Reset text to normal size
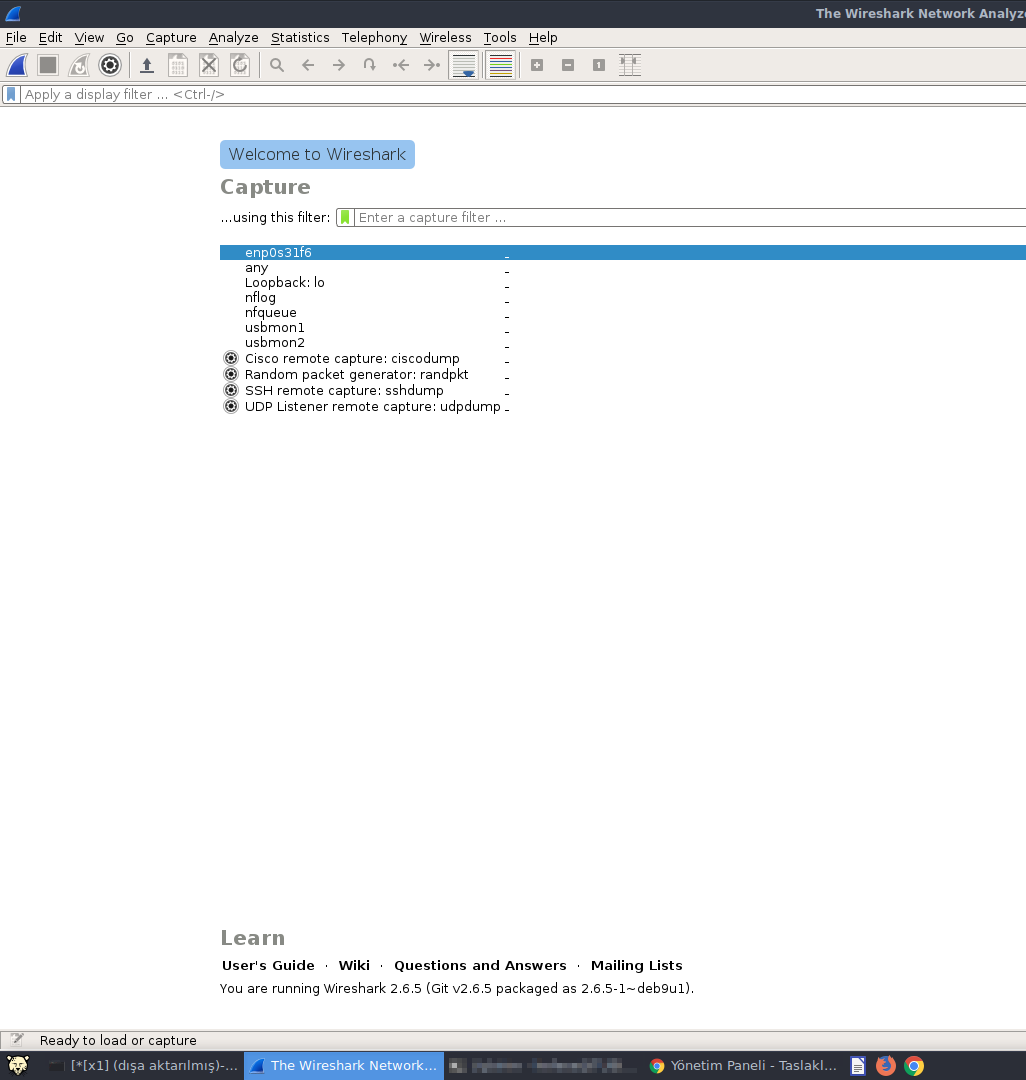This screenshot has height=1080, width=1026. 599,65
